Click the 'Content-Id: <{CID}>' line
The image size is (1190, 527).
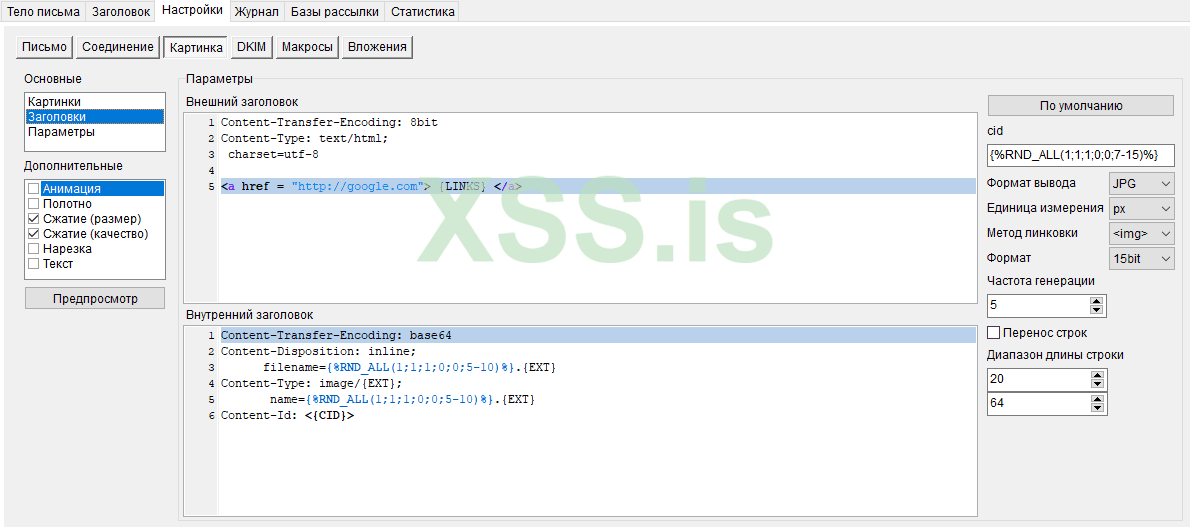click(288, 415)
